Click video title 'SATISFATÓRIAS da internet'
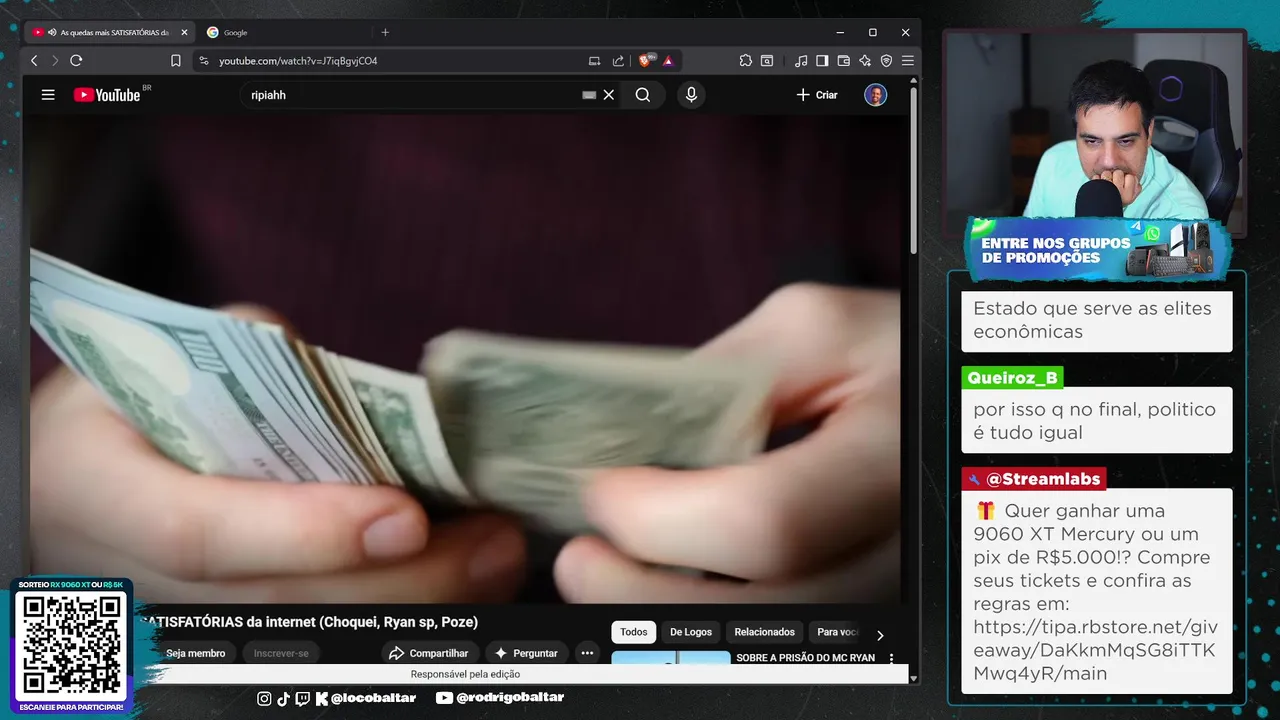This screenshot has width=1280, height=720. [312, 622]
